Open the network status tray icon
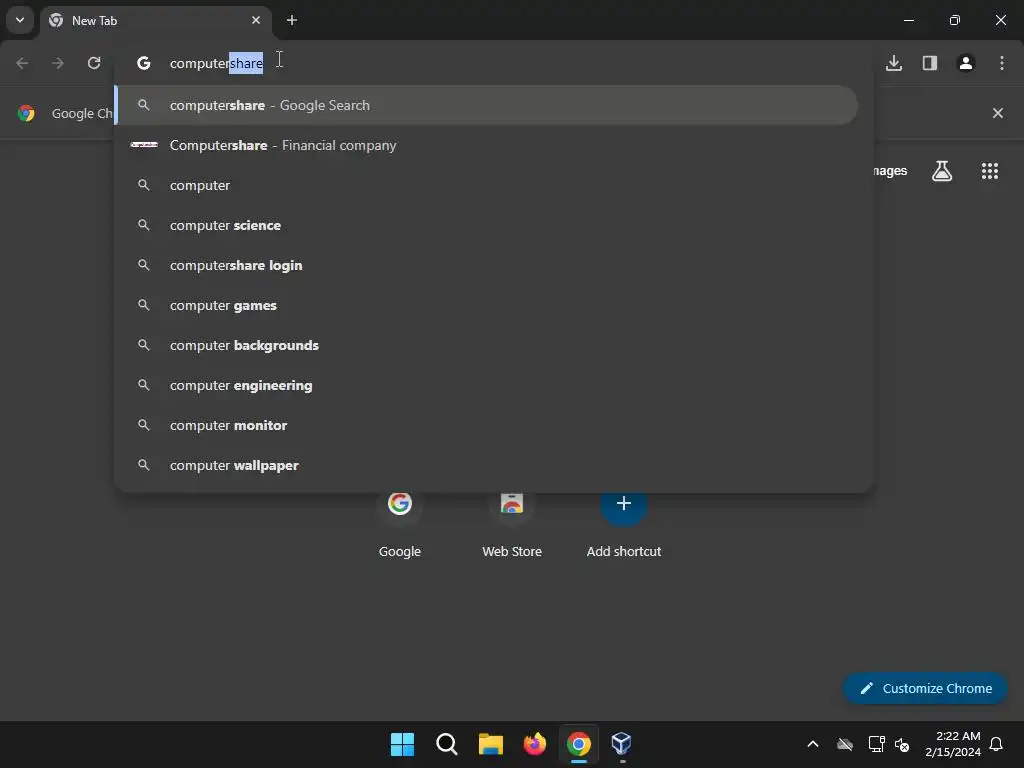 pos(876,744)
